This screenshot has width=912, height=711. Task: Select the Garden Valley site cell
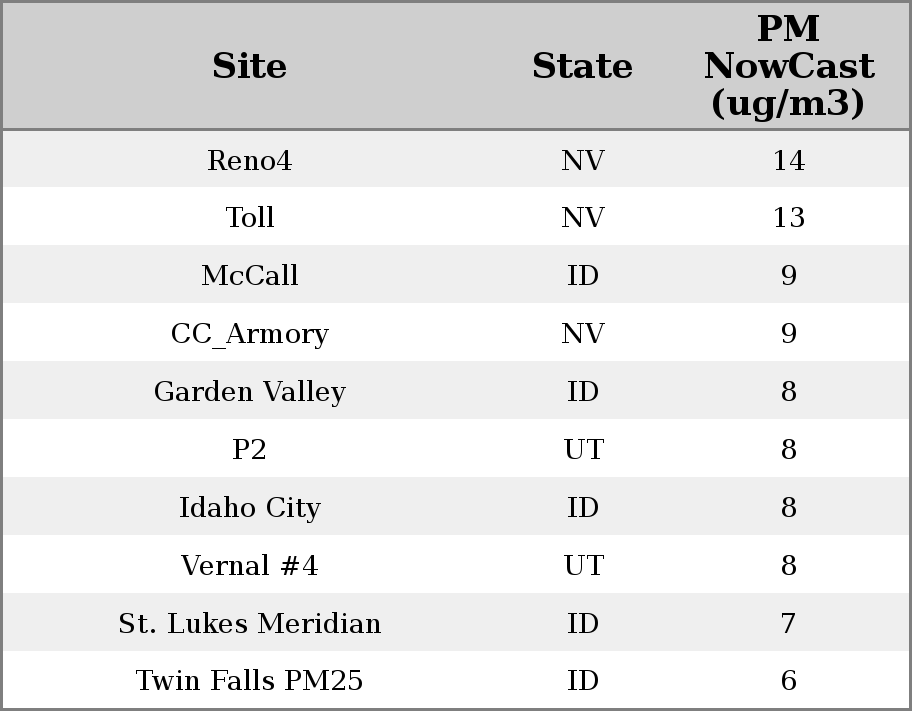249,391
